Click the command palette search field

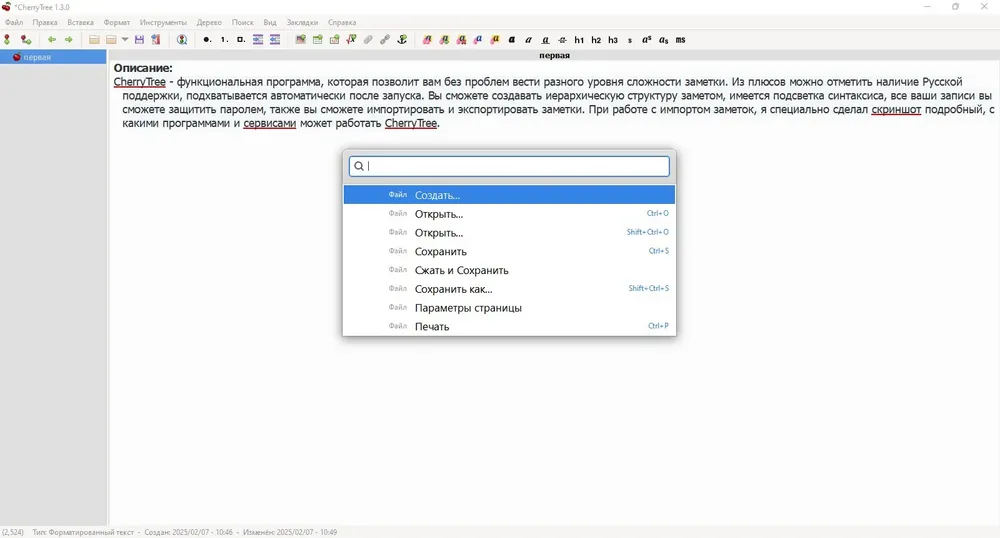pyautogui.click(x=509, y=166)
